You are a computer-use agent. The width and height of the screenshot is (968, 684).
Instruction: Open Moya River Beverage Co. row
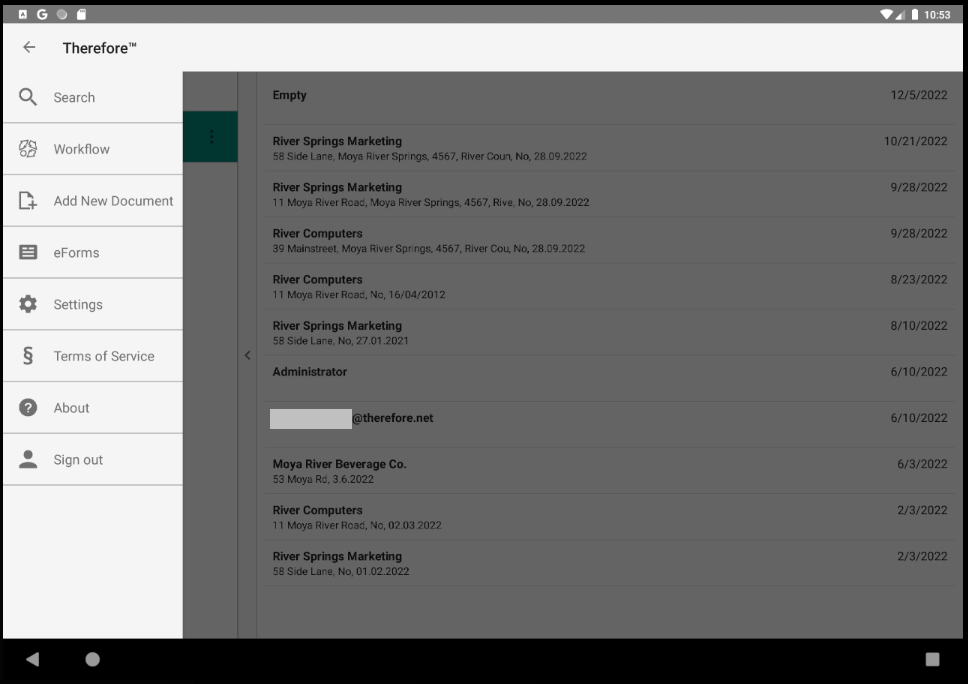(610, 471)
